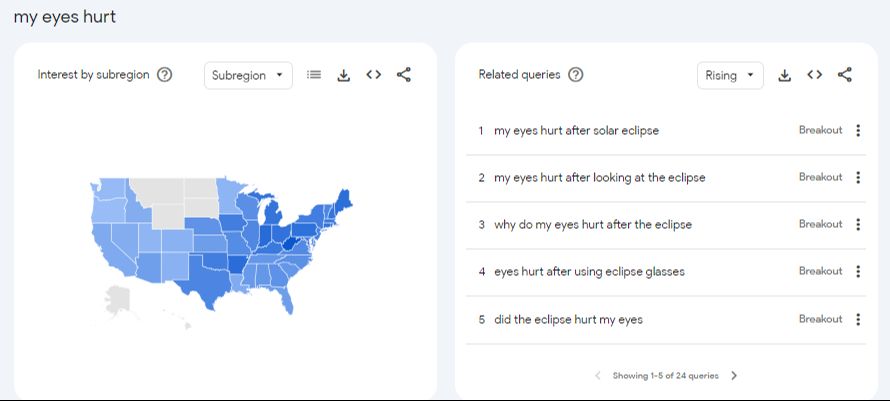The width and height of the screenshot is (890, 401).
Task: Download the subregion interest data
Action: coord(344,75)
